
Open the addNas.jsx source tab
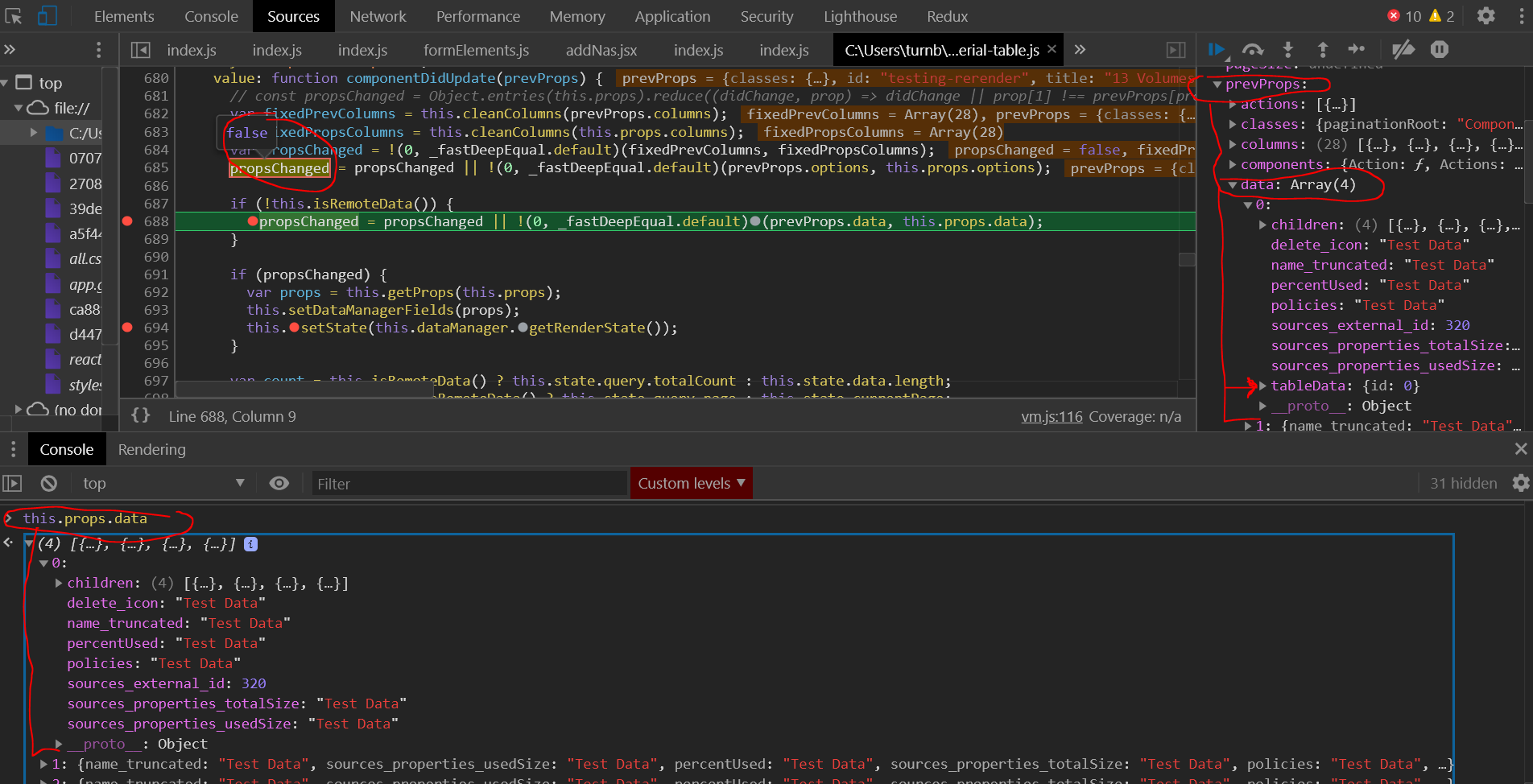pos(601,49)
